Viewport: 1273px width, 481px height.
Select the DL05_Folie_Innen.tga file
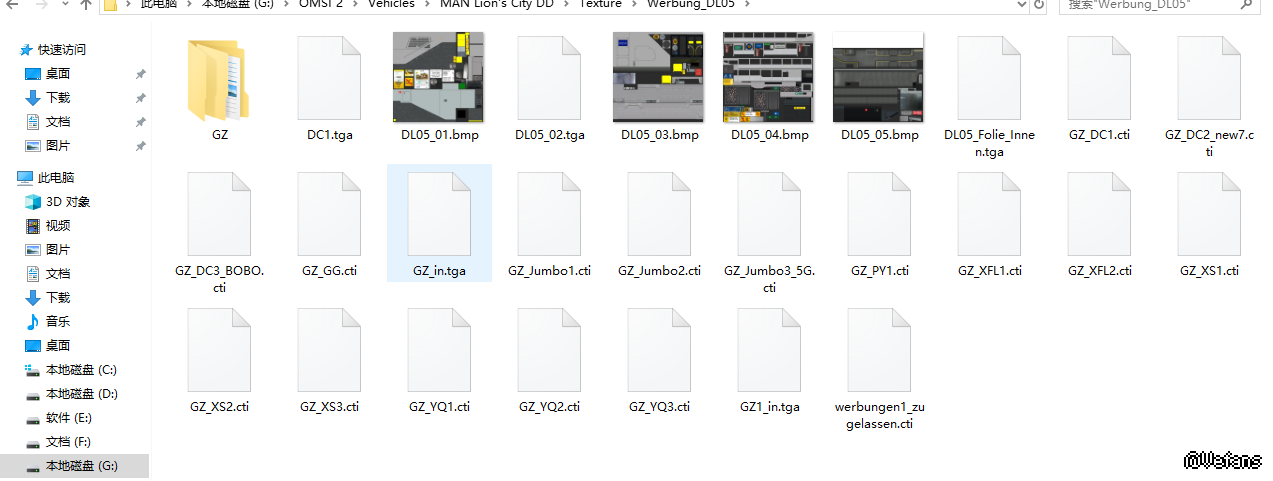[989, 97]
